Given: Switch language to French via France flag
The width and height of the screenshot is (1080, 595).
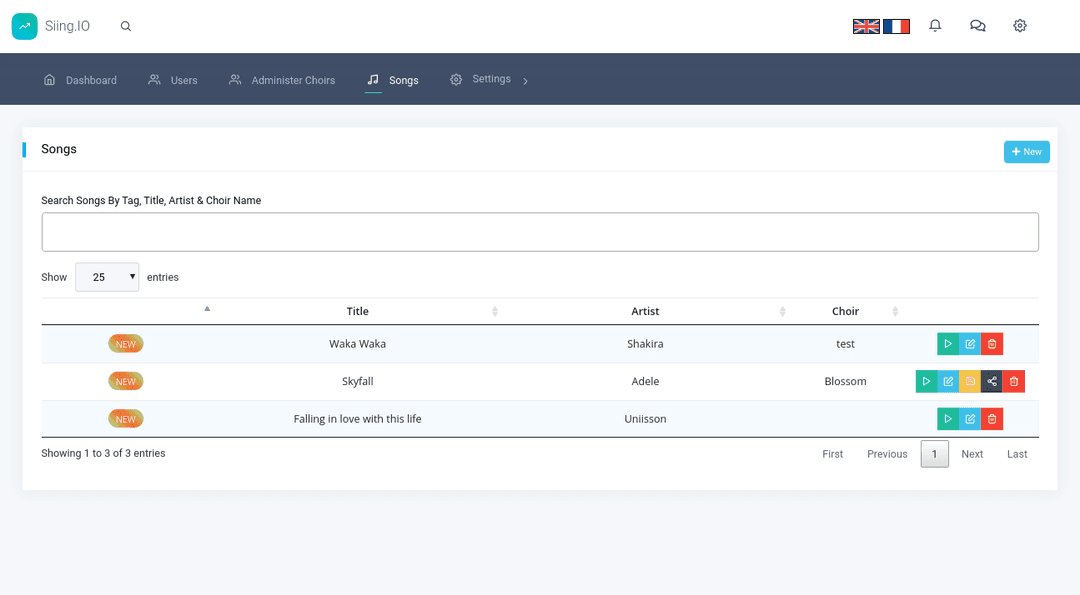Looking at the screenshot, I should click(x=896, y=26).
